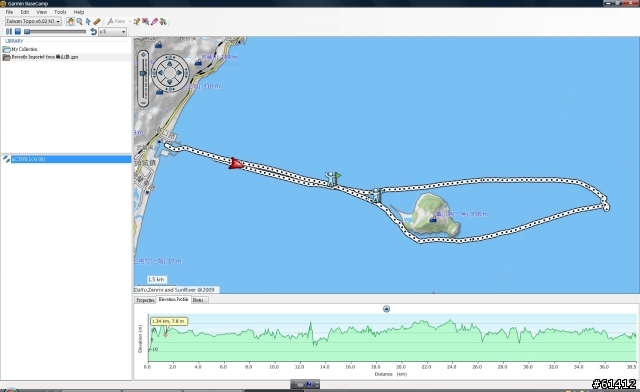The image size is (640, 392).
Task: Click the 1.34 km, 7.8 m elevation tooltip
Action: tap(169, 321)
